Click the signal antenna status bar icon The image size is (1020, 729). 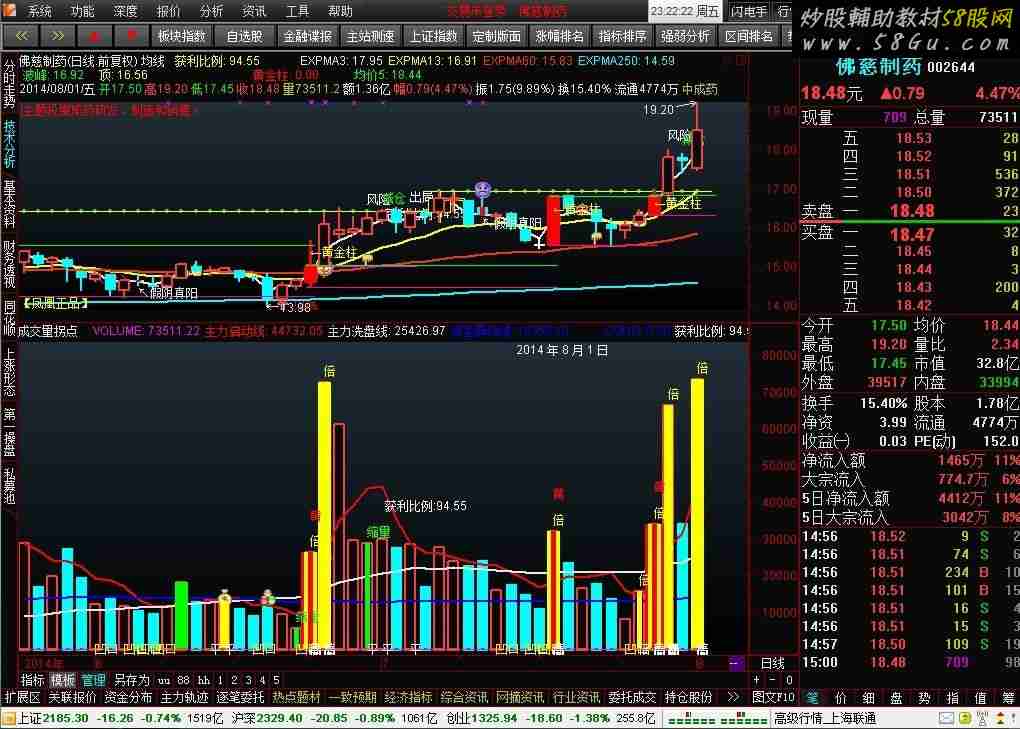tap(983, 719)
